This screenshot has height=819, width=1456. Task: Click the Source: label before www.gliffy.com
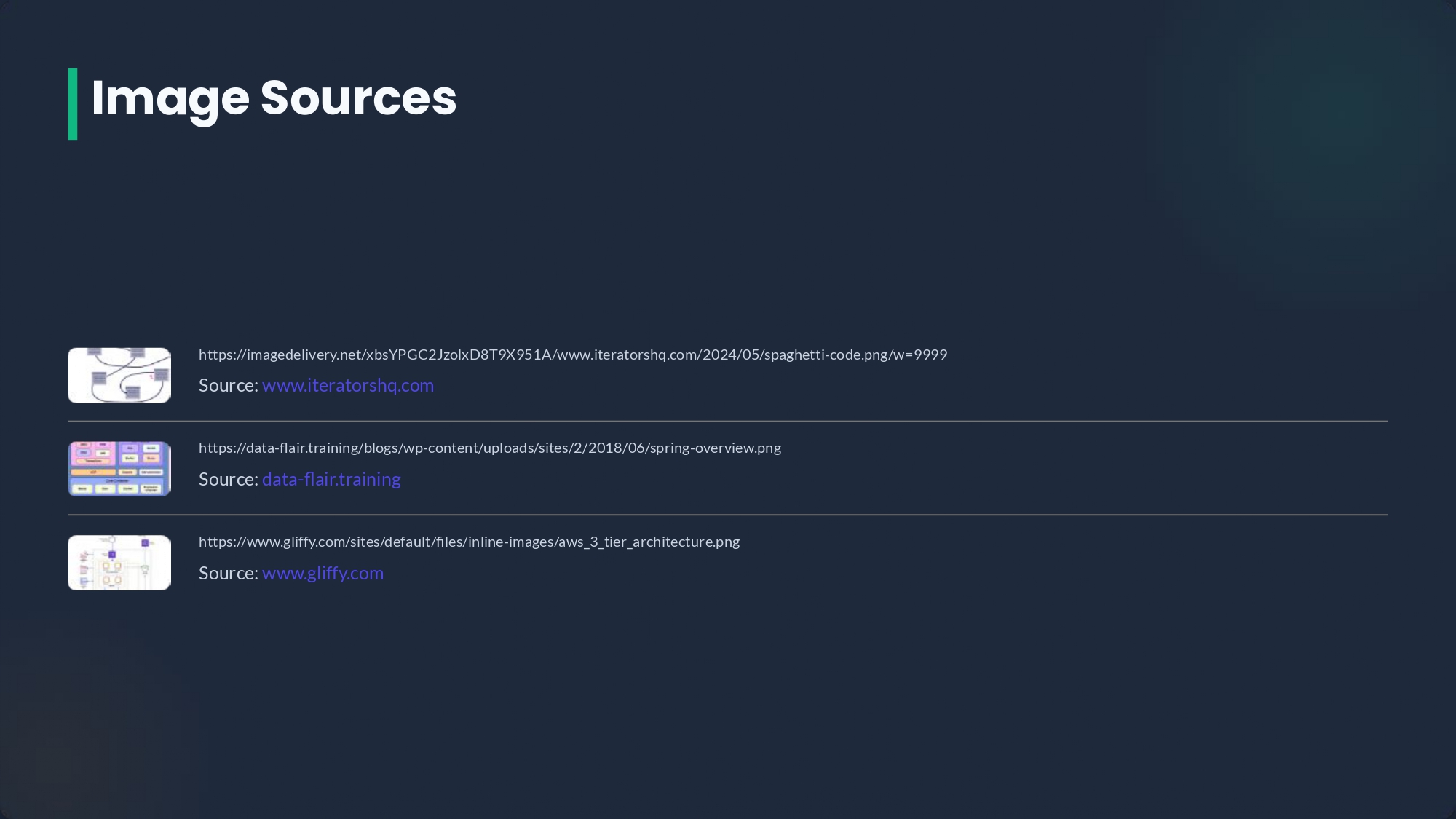[229, 573]
